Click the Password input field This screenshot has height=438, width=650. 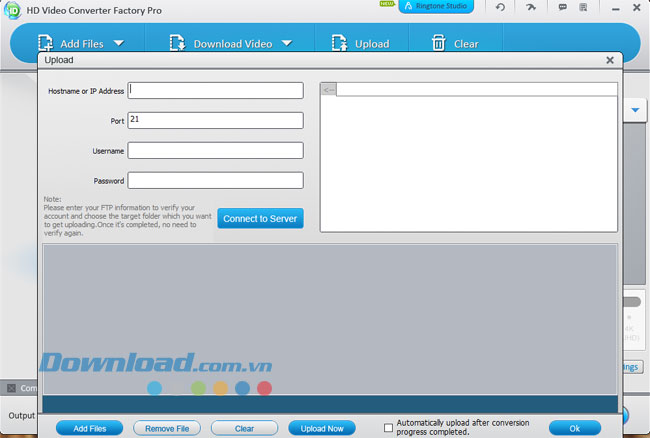pos(216,180)
